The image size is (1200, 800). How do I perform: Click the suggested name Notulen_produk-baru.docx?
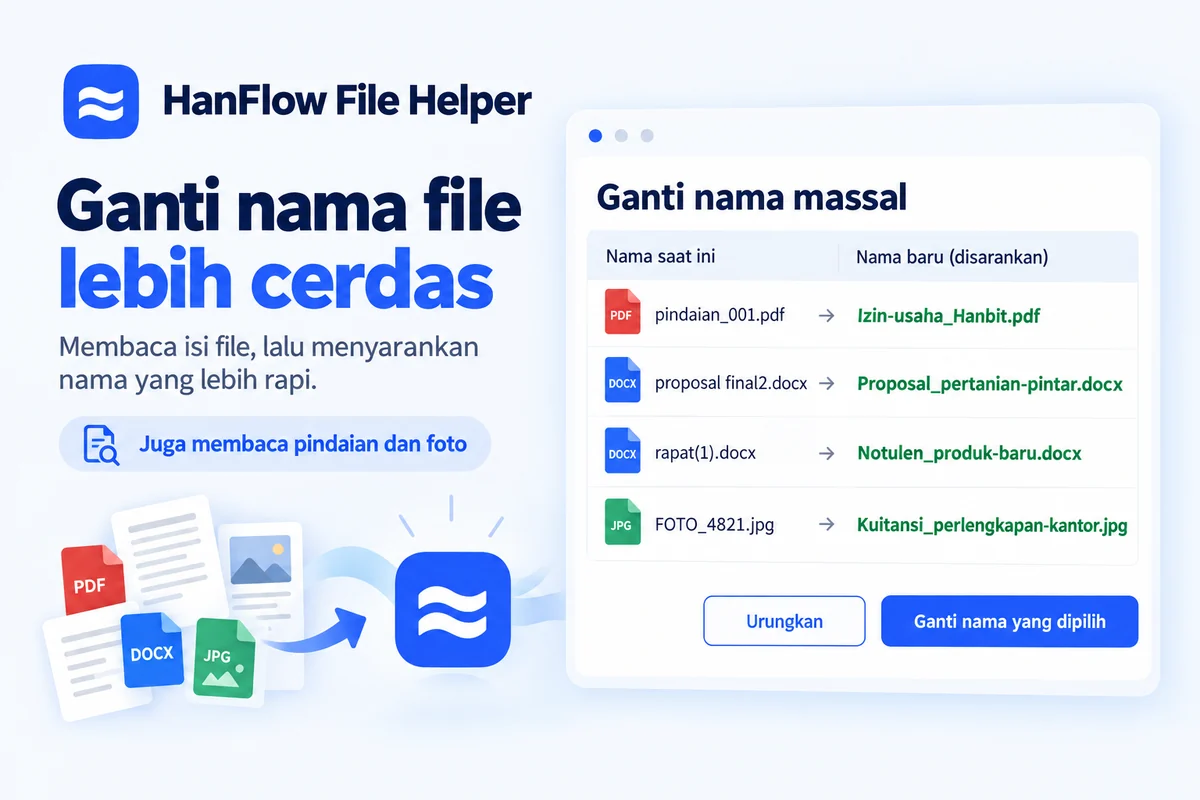coord(969,453)
